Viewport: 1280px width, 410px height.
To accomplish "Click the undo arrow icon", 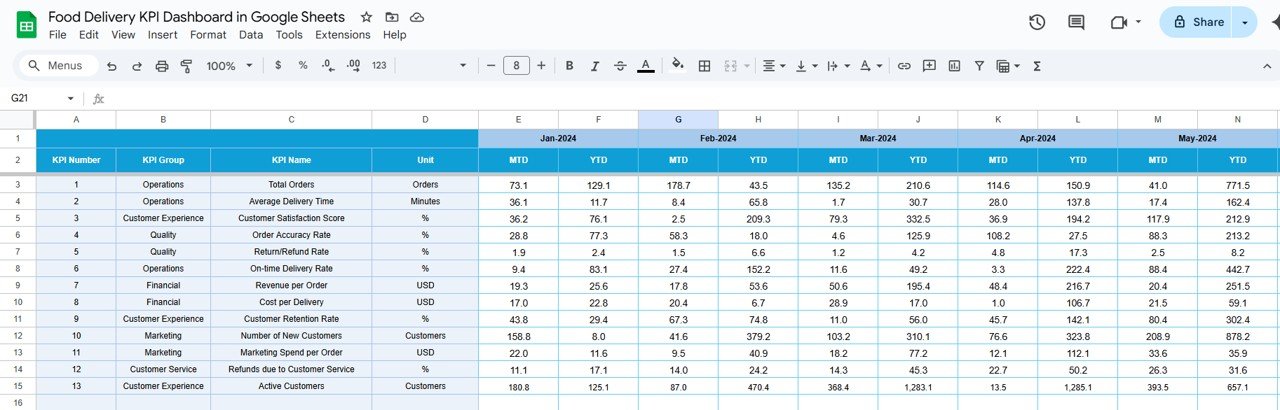I will [111, 66].
